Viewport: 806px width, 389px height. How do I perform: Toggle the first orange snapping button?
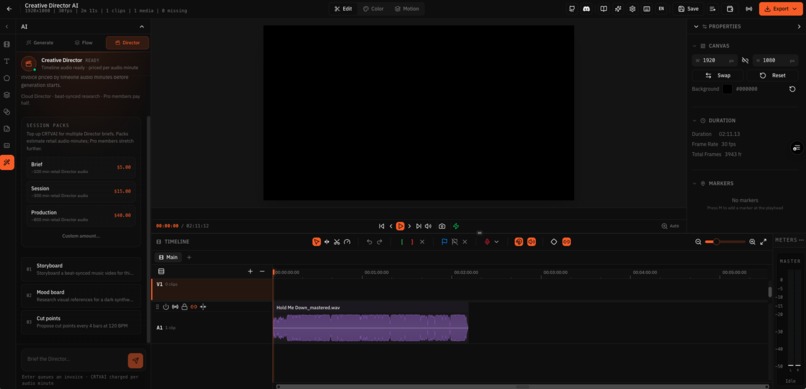tap(519, 242)
